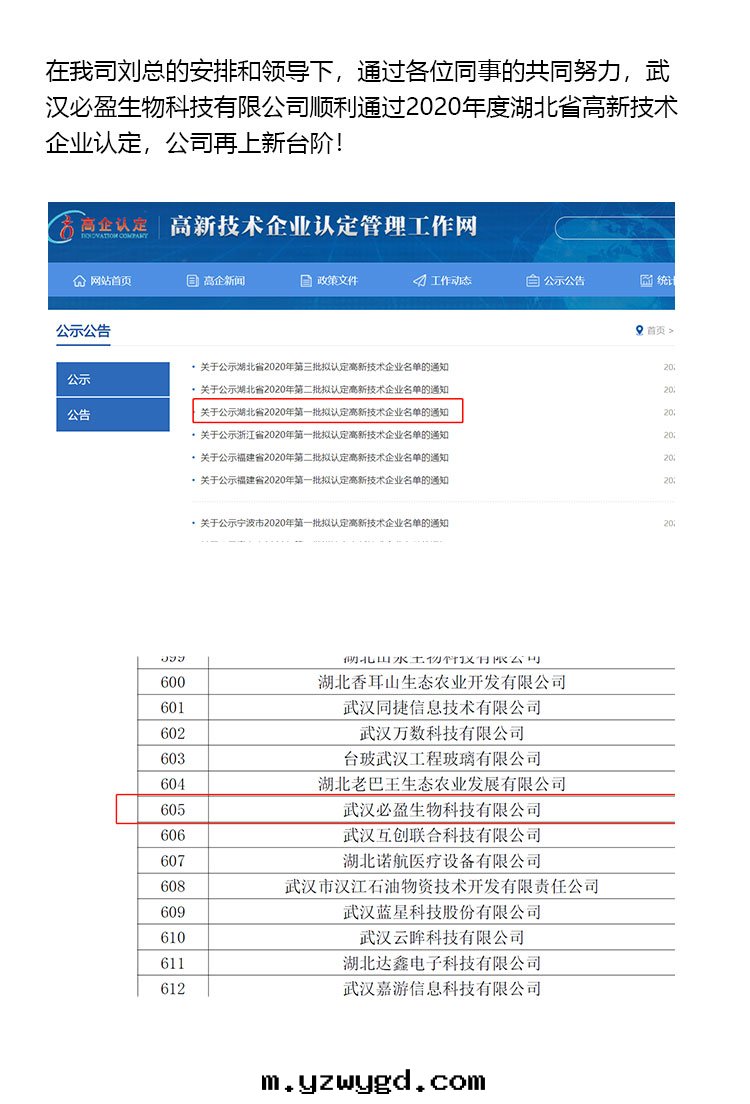The image size is (750, 1104).
Task: Click the search field in the site header
Action: (x=615, y=228)
